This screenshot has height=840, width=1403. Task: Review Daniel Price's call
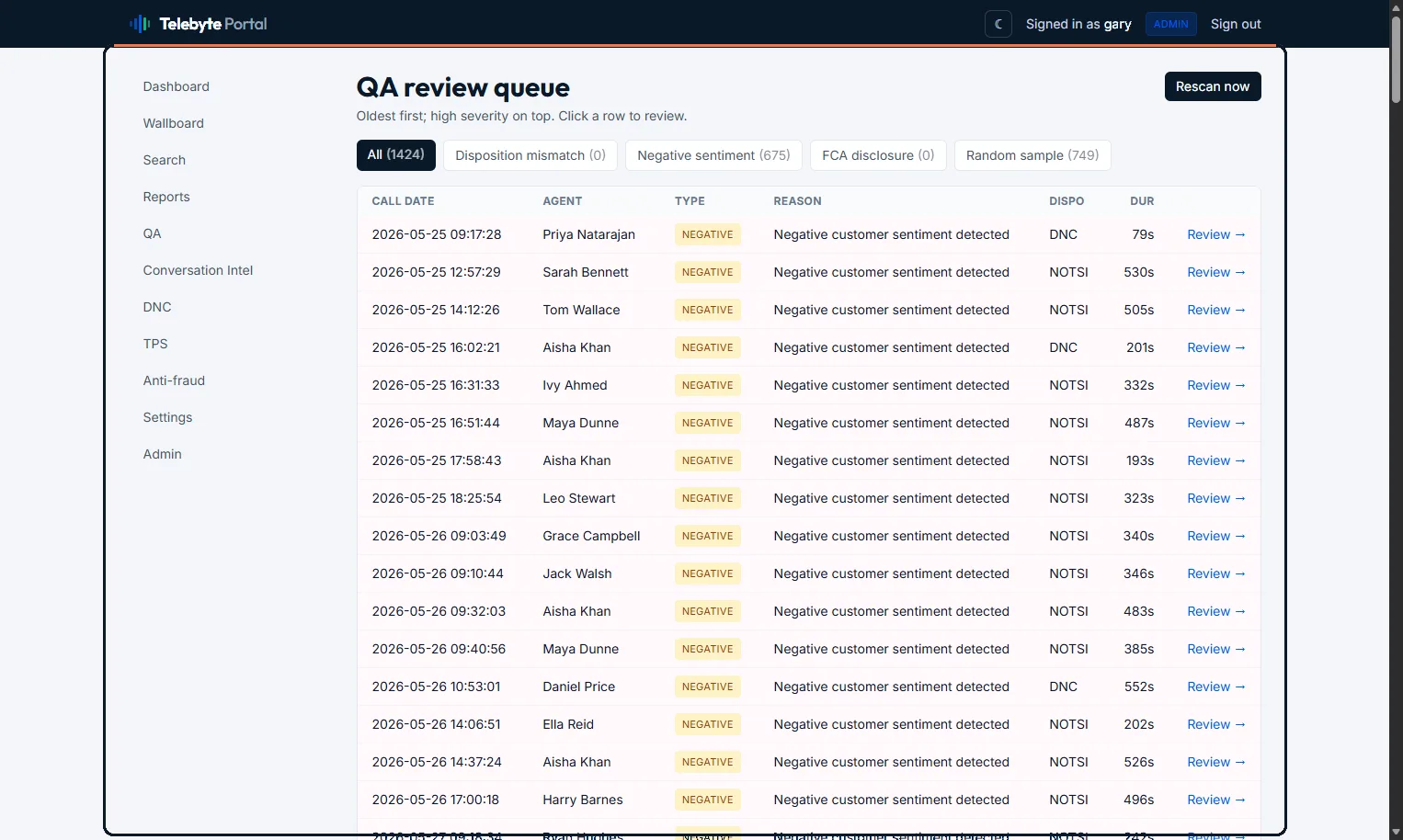click(x=1216, y=687)
